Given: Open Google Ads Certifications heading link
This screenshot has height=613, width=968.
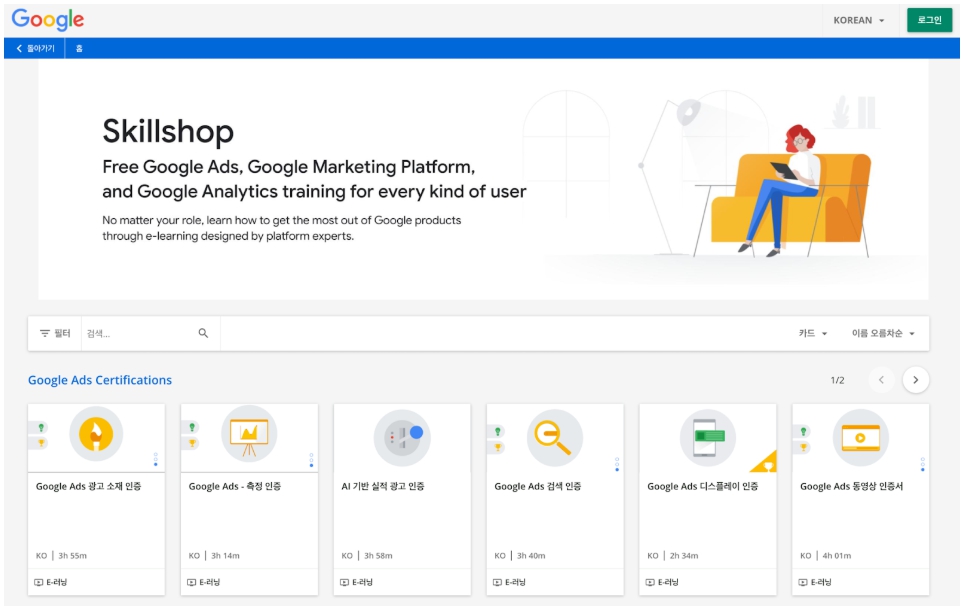Looking at the screenshot, I should click(x=100, y=380).
